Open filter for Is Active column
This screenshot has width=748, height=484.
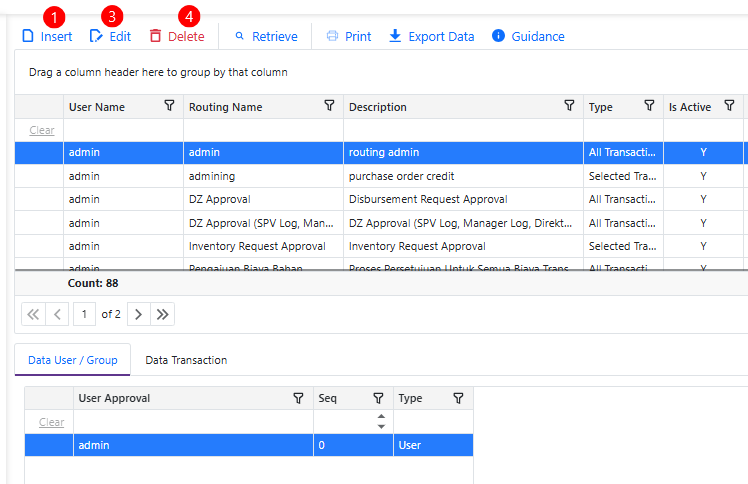[729, 105]
